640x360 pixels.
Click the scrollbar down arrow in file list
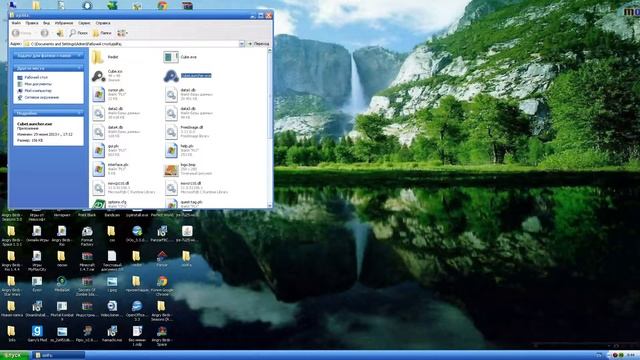pos(269,205)
